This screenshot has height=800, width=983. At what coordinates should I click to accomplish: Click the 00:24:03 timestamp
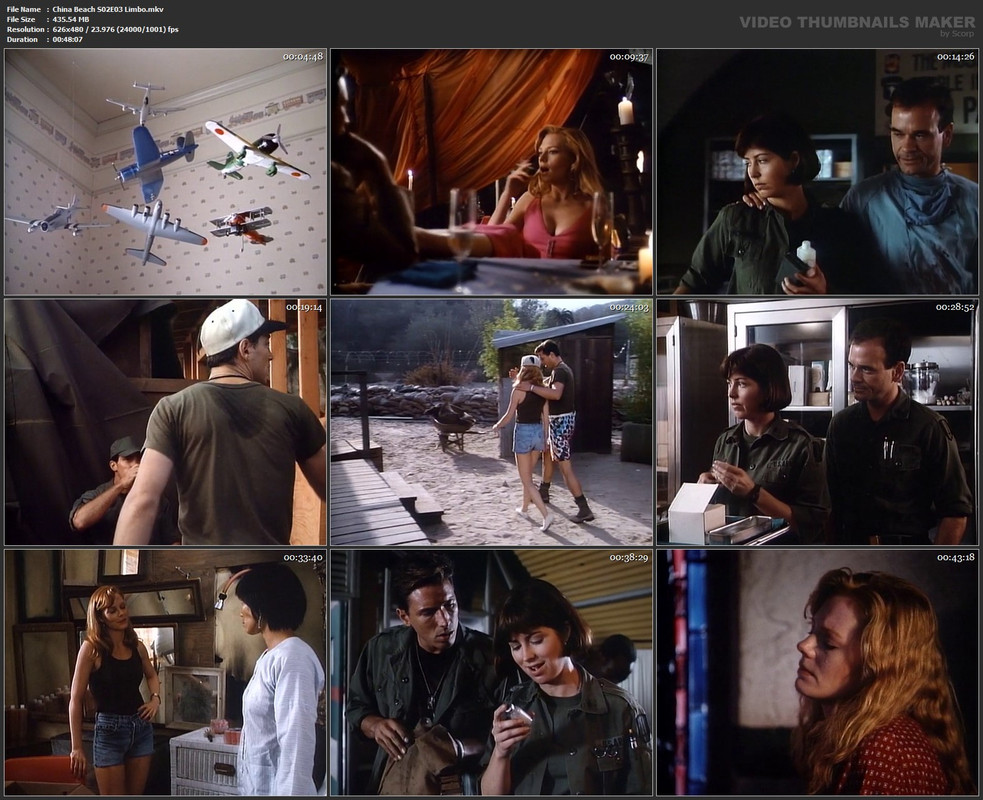pos(629,307)
